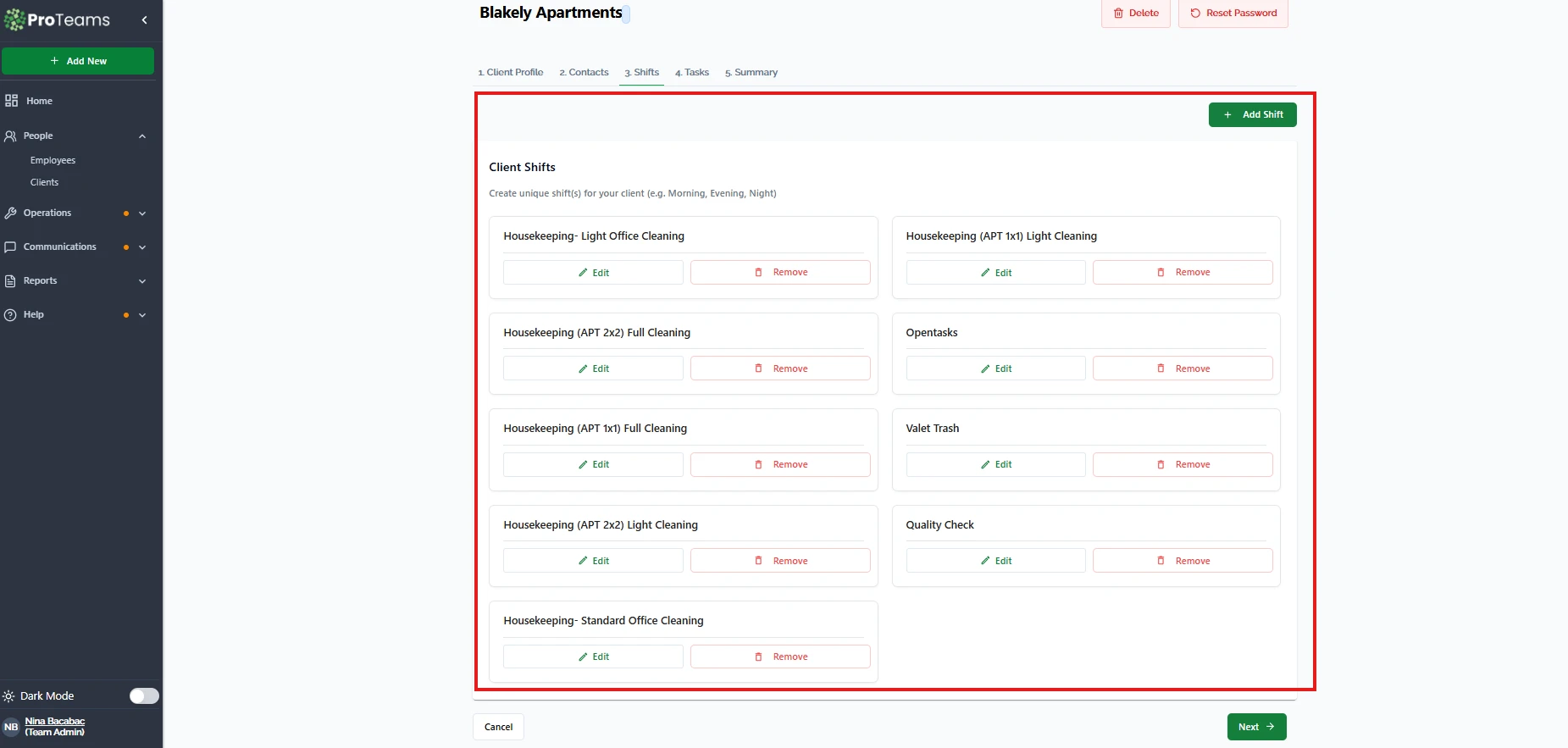Open the Nina Bacabac profile link
This screenshot has width=1568, height=748.
coord(55,722)
